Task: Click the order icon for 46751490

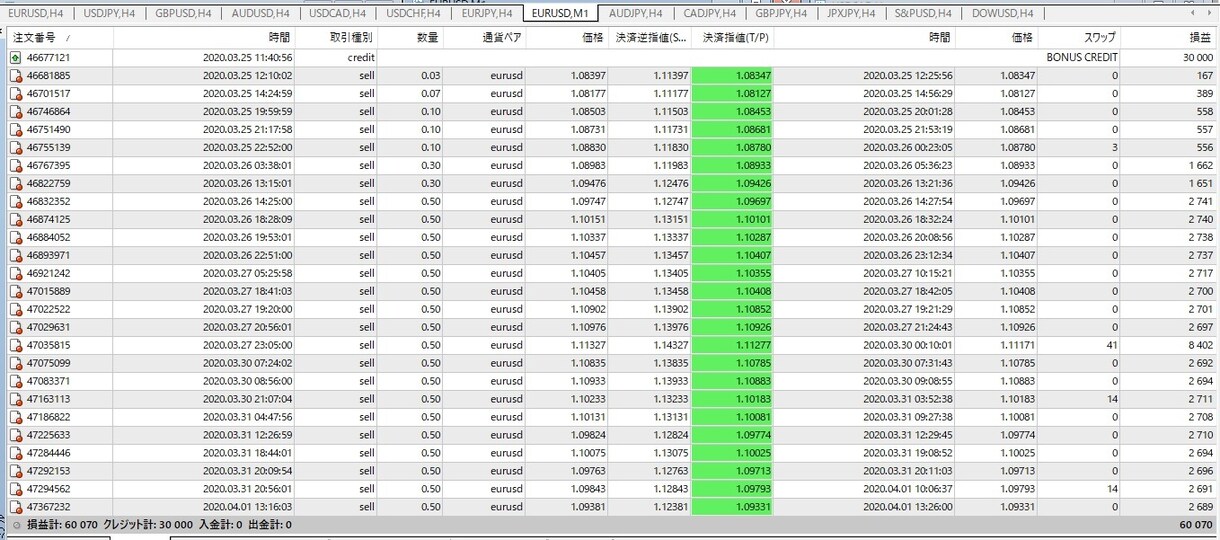Action: pyautogui.click(x=15, y=130)
